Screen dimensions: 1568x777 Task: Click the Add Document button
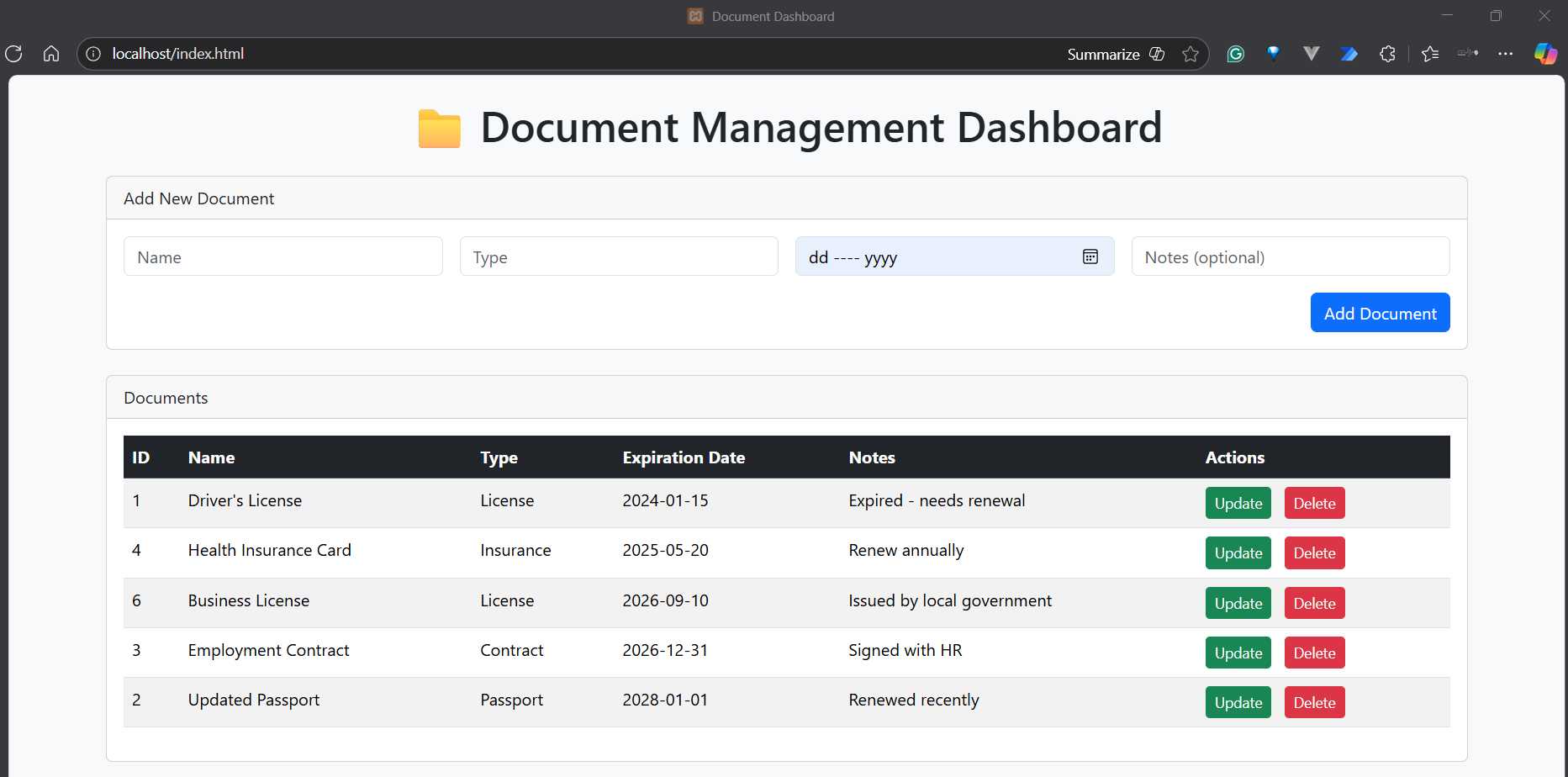tap(1381, 313)
